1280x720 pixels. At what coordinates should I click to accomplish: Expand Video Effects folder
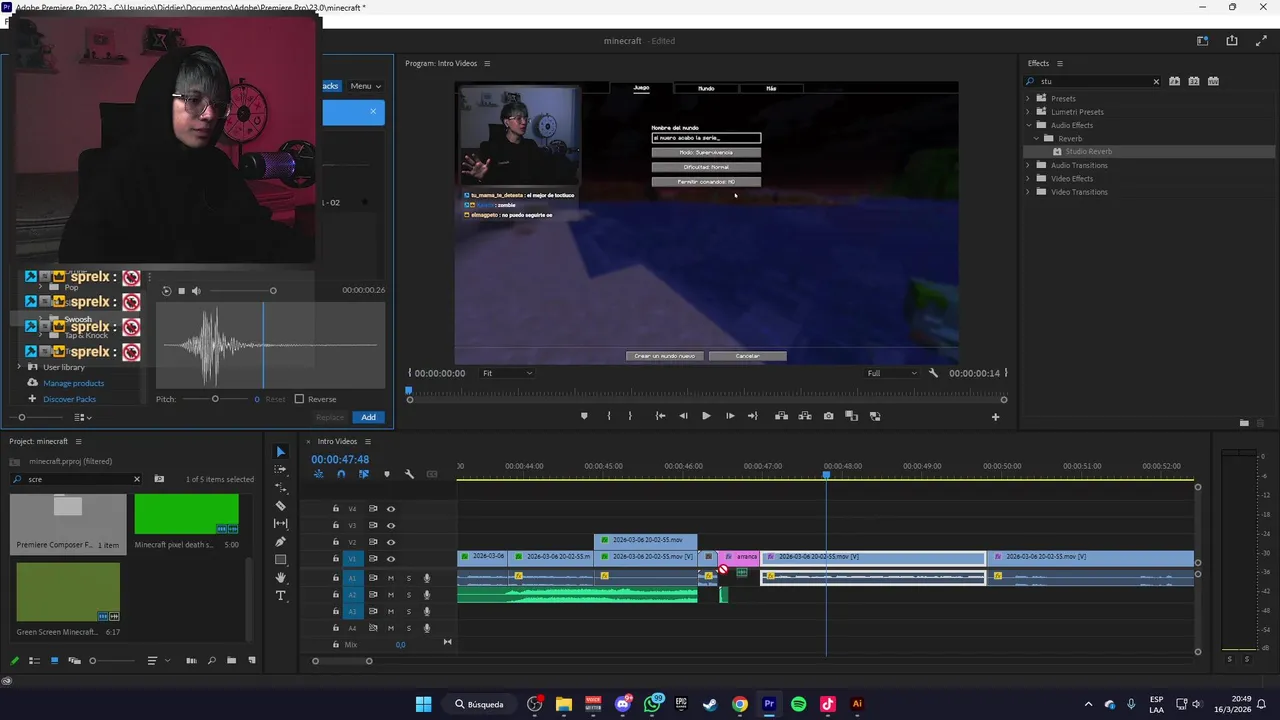tap(1027, 178)
